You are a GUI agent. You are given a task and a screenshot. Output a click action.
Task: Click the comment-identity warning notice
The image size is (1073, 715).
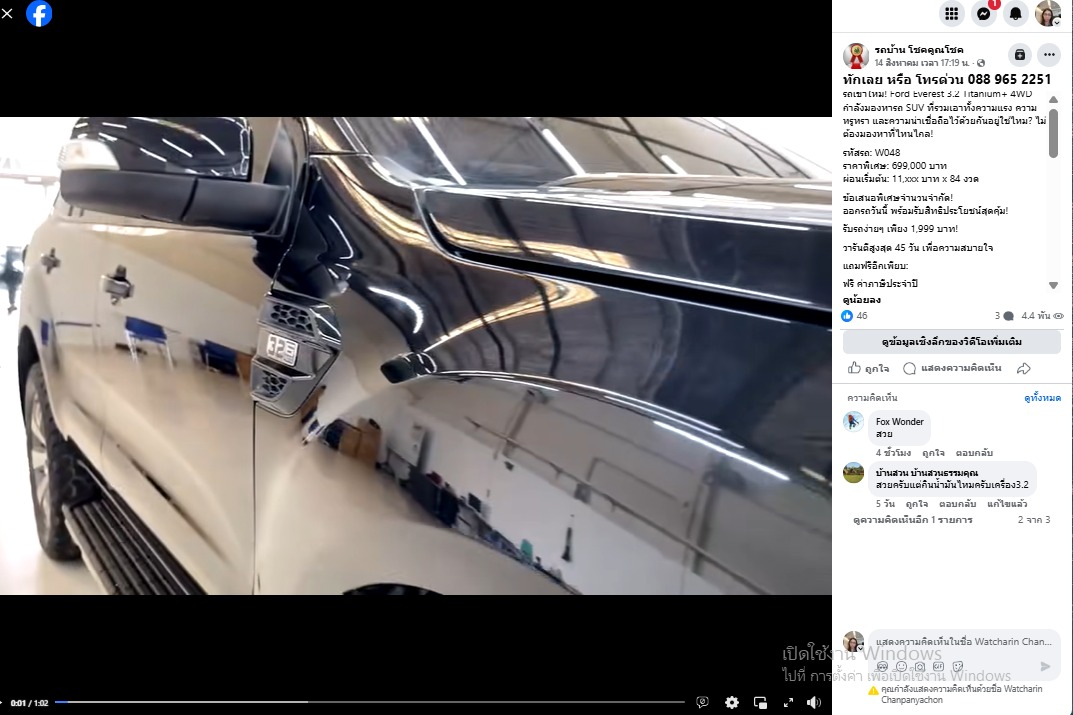point(955,694)
